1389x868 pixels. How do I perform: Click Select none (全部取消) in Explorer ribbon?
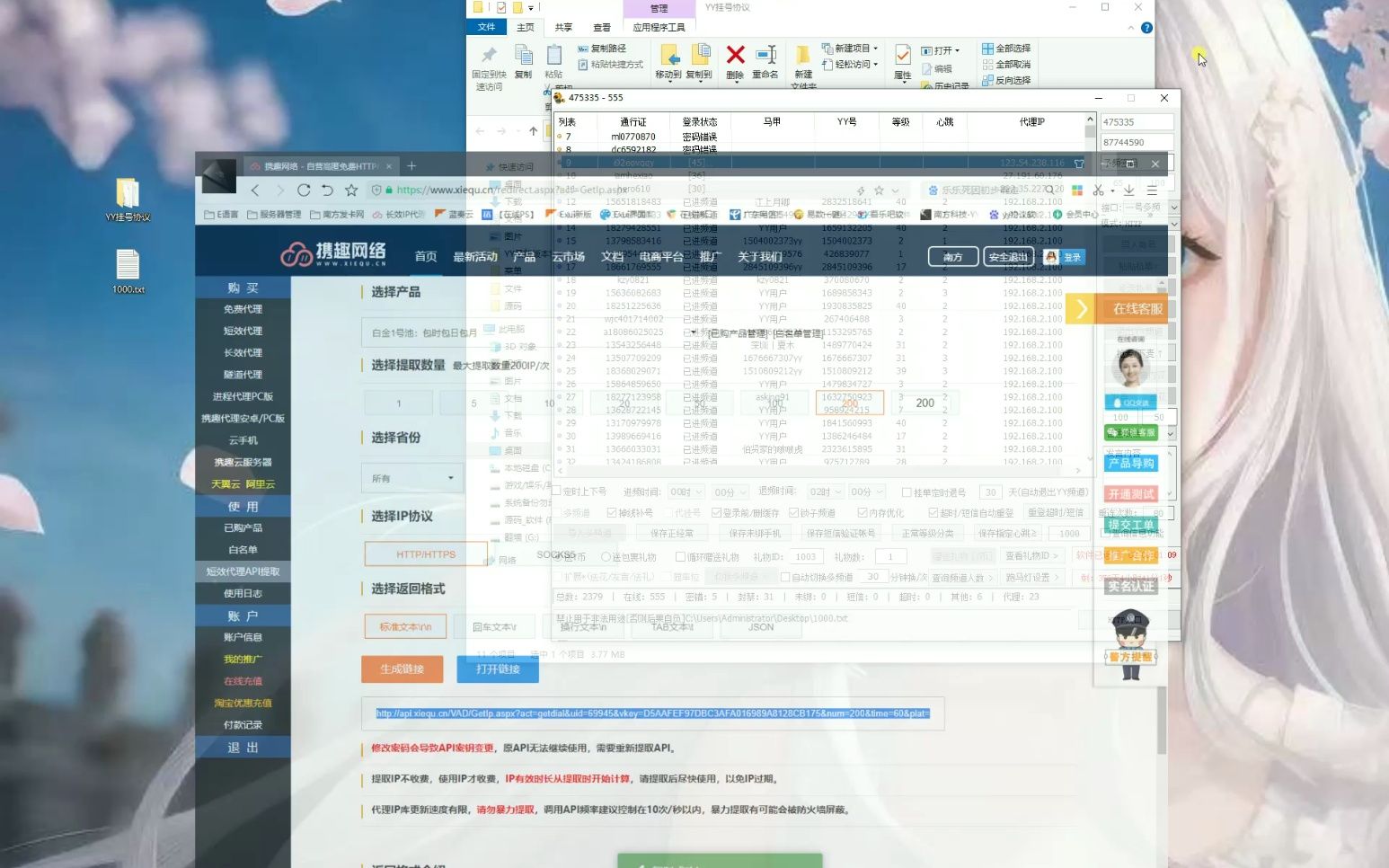[1006, 65]
